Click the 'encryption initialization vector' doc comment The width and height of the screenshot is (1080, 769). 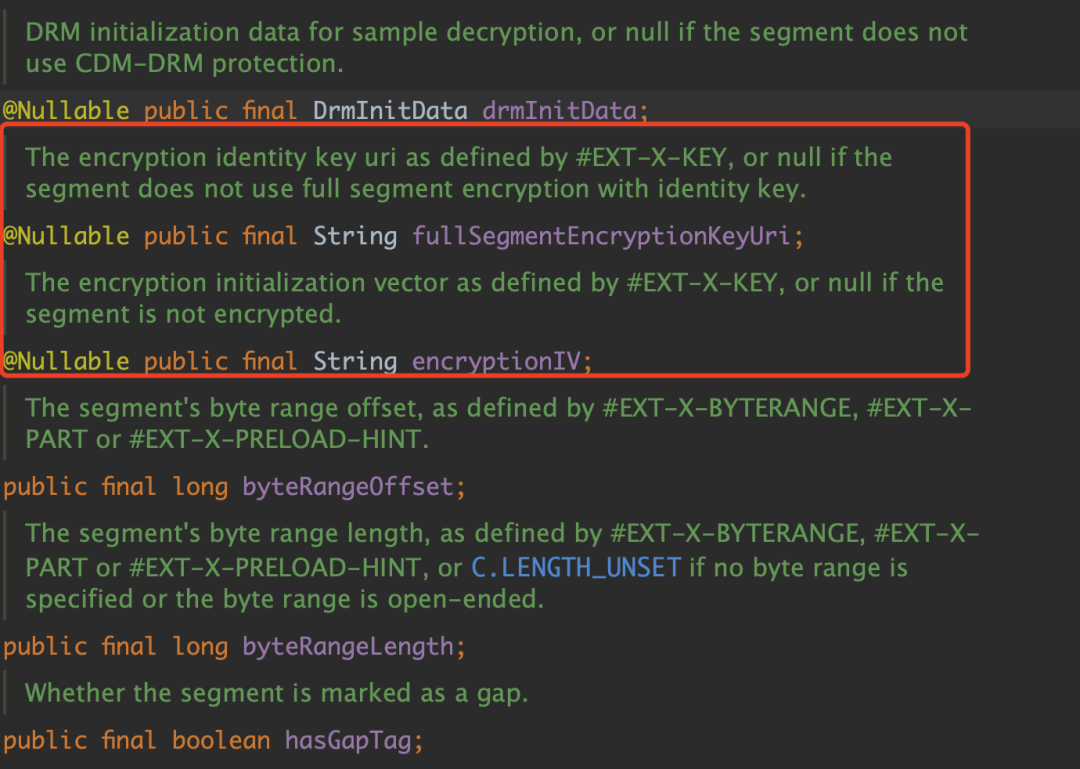point(484,298)
